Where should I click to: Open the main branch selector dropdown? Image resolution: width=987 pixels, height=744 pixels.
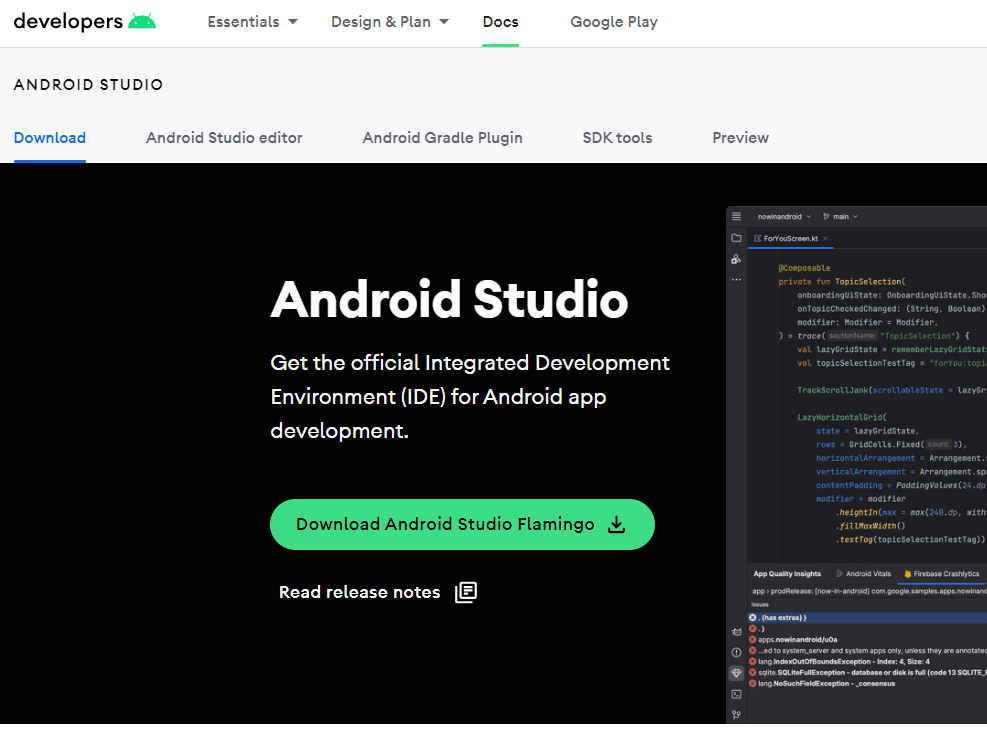coord(840,216)
